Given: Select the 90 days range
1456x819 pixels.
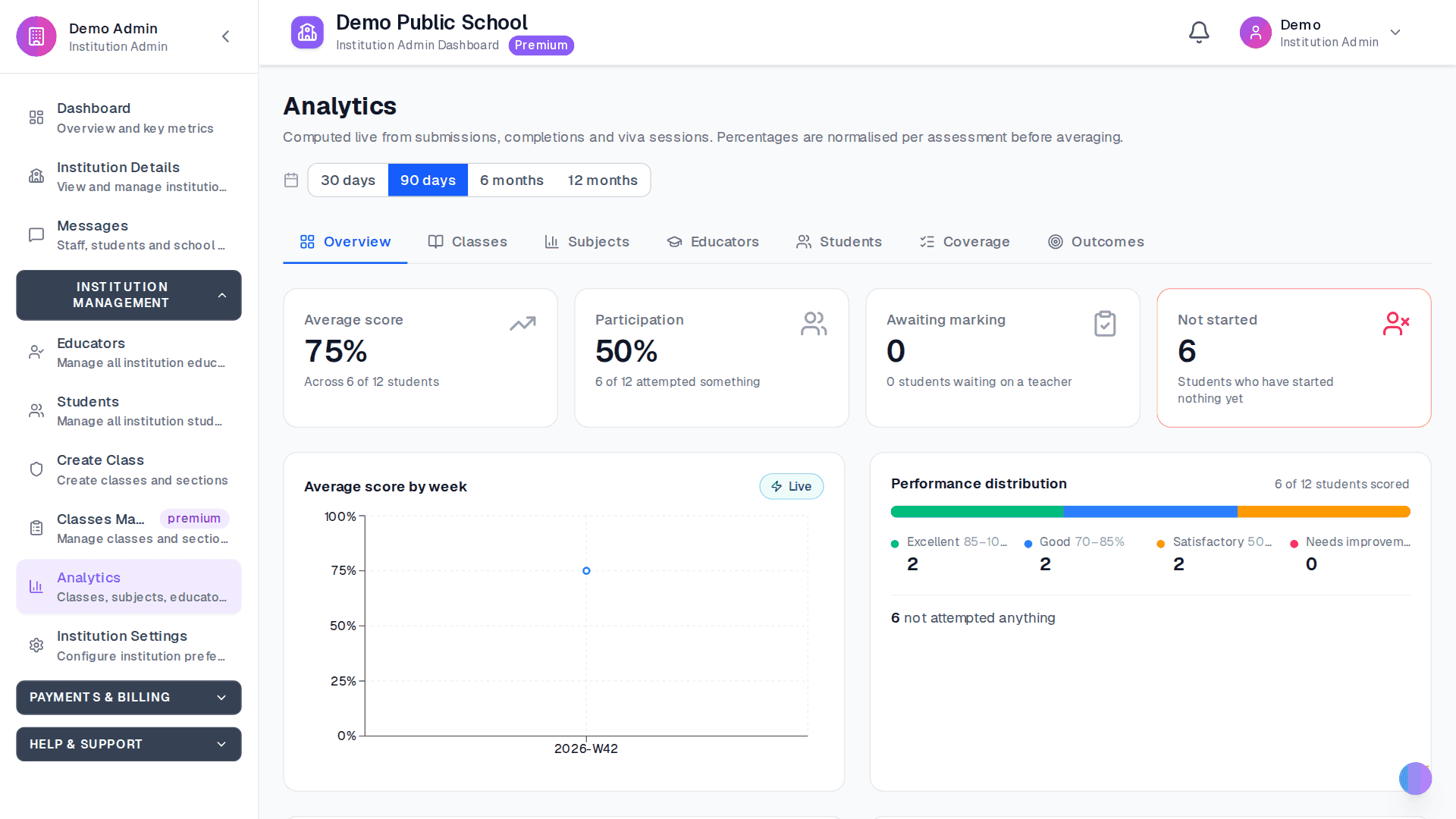Looking at the screenshot, I should 428,180.
